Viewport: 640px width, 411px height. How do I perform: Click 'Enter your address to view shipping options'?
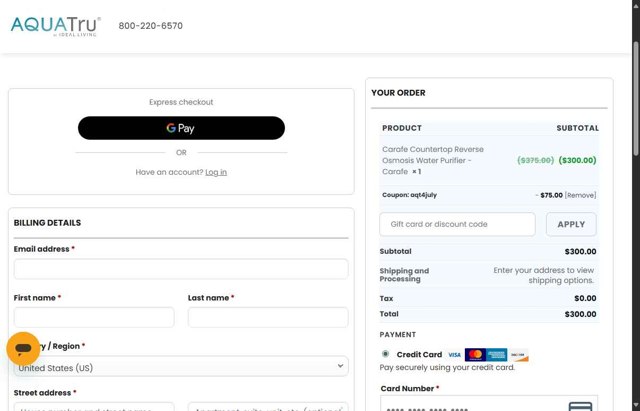(544, 275)
